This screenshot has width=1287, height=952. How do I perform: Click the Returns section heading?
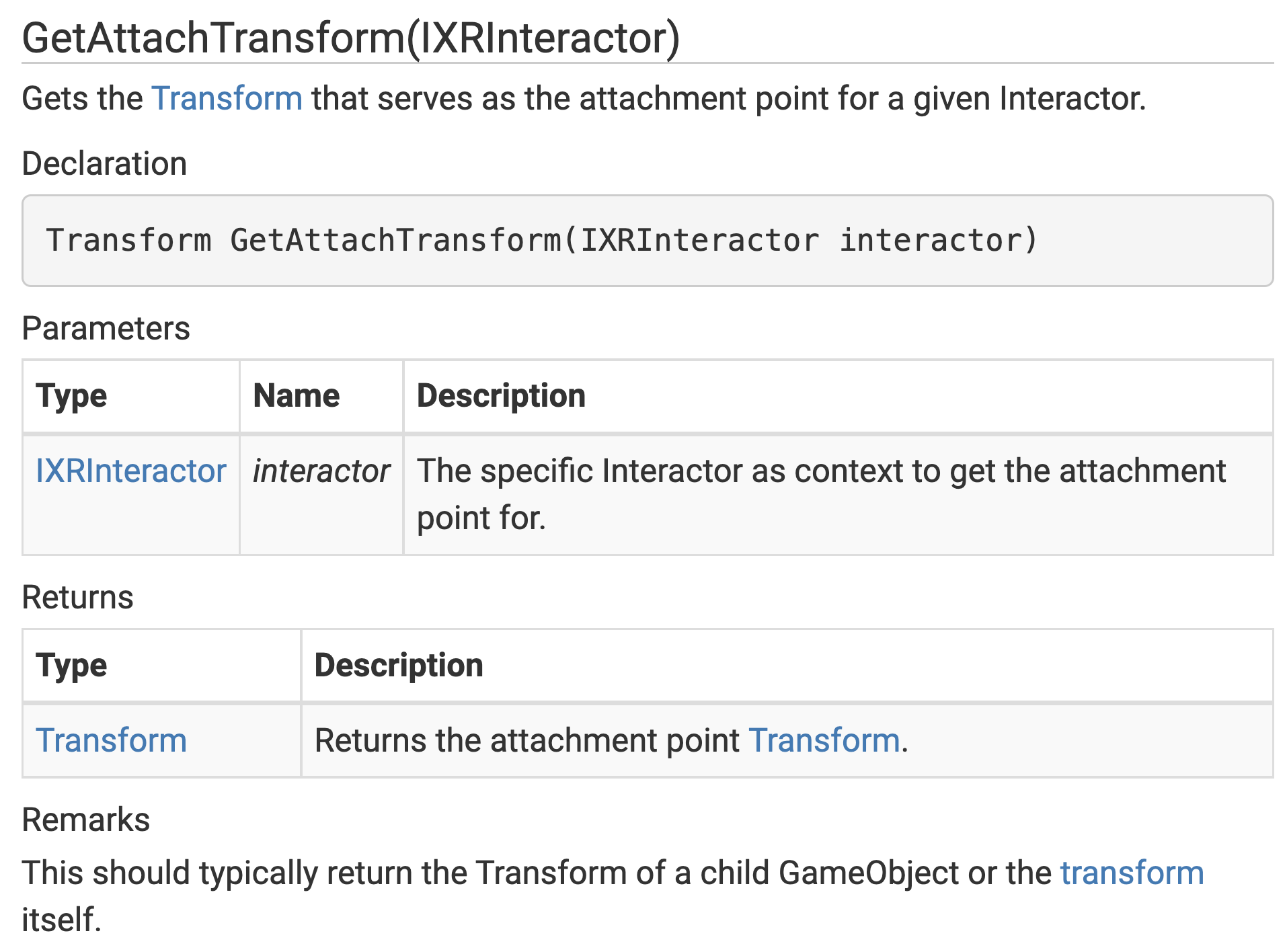[x=77, y=597]
